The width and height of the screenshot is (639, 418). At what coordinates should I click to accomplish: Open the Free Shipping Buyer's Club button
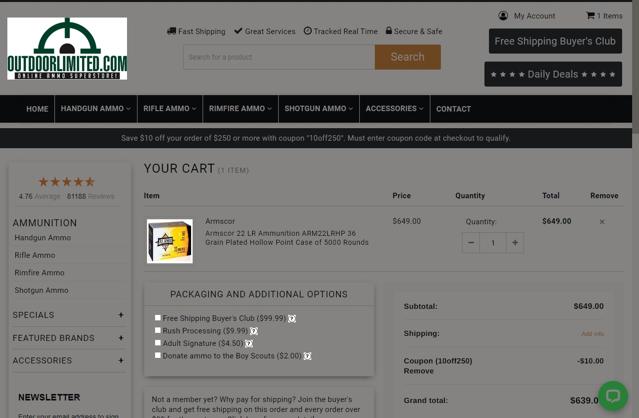click(x=555, y=41)
